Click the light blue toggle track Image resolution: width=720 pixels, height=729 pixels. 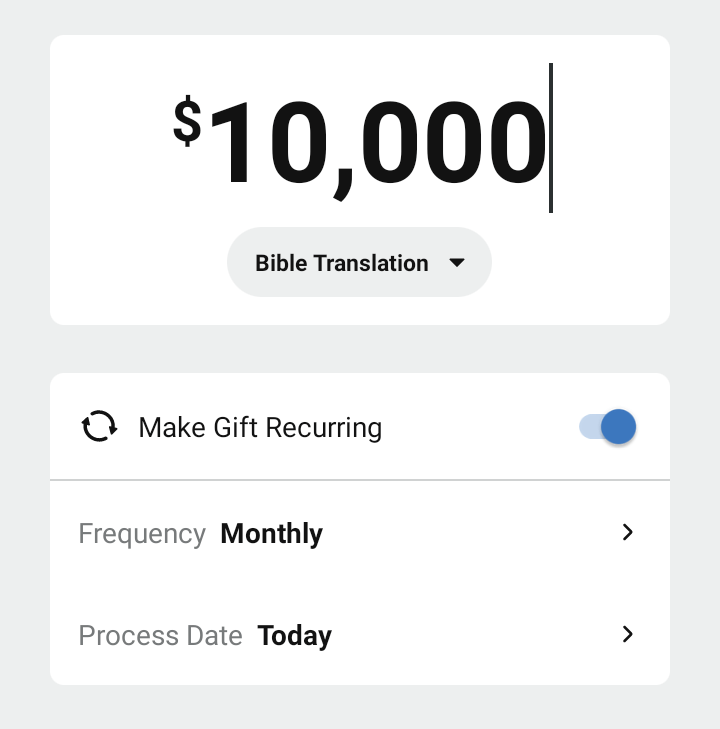[x=589, y=427]
